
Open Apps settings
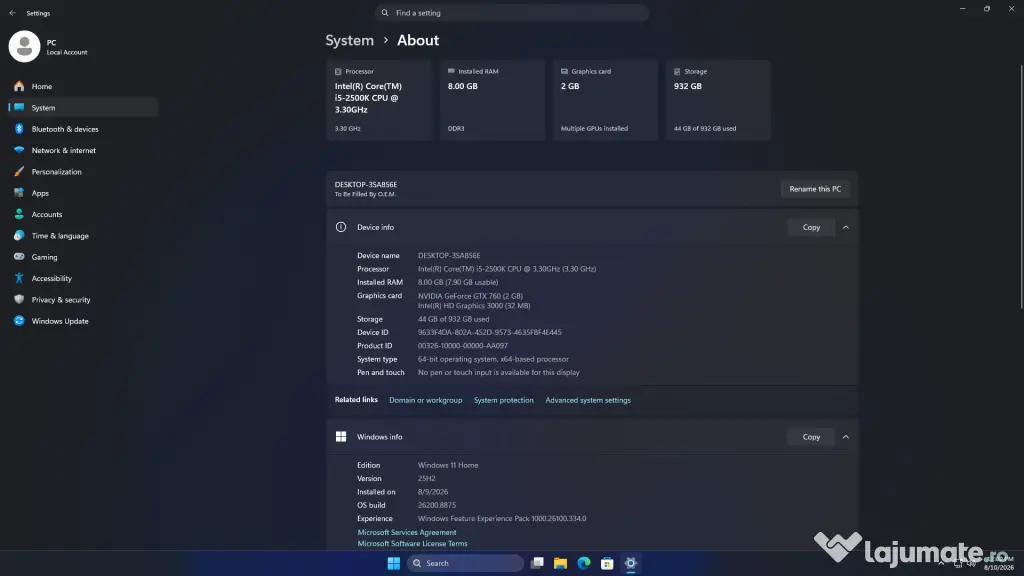(83, 193)
